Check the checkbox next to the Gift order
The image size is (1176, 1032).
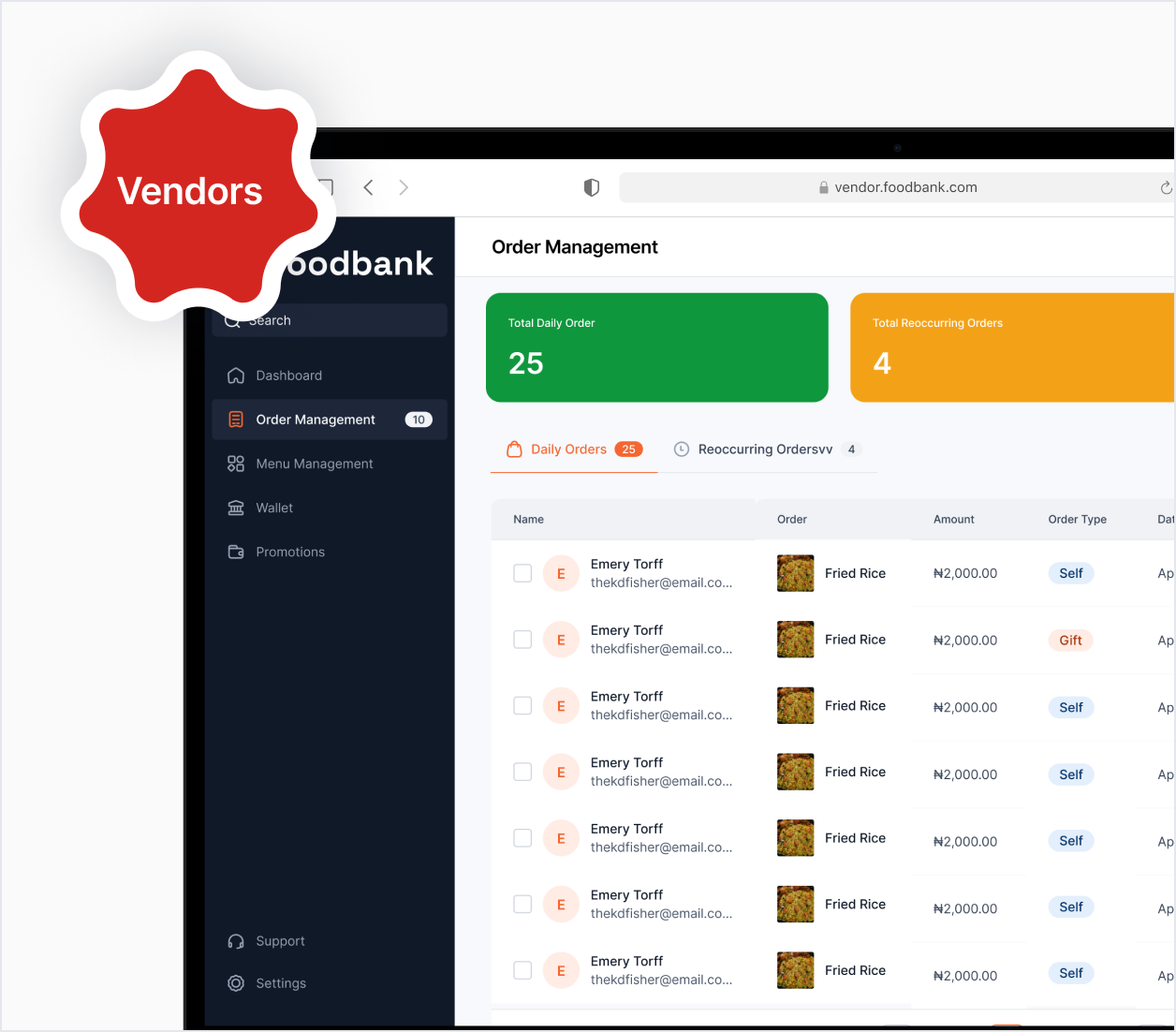tap(522, 639)
